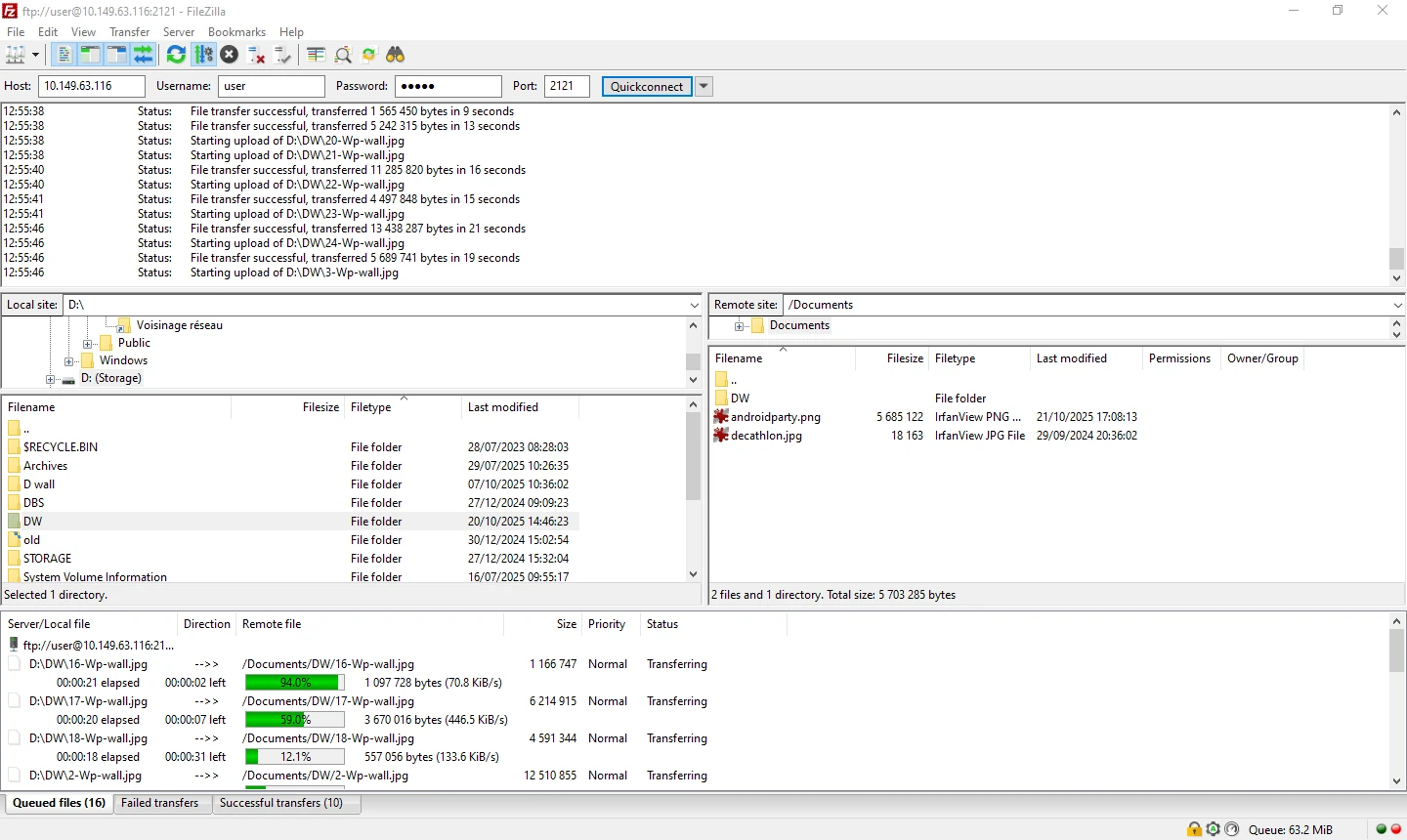Open the Transfer menu

pos(130,31)
